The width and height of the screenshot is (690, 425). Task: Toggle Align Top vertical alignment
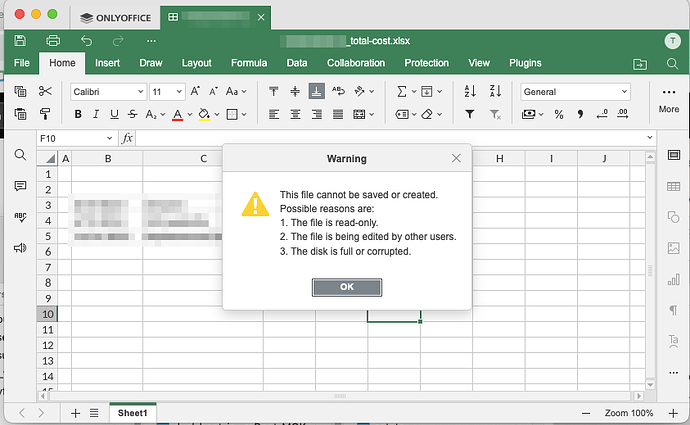coord(273,92)
